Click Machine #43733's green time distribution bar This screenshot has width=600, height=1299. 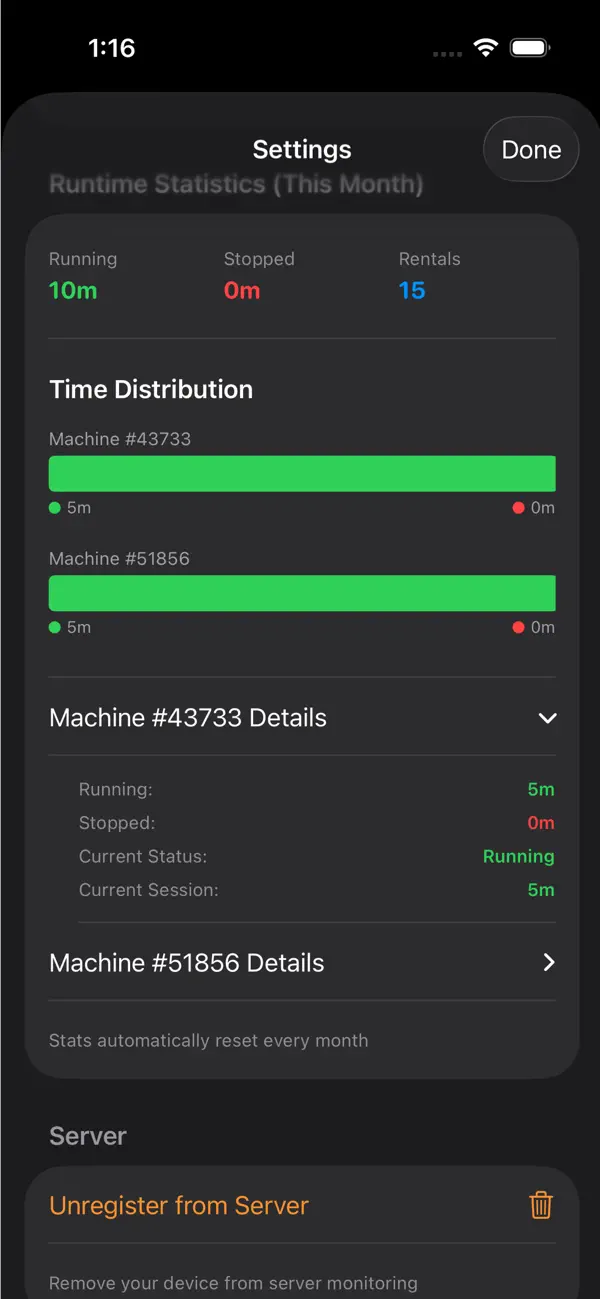point(302,472)
